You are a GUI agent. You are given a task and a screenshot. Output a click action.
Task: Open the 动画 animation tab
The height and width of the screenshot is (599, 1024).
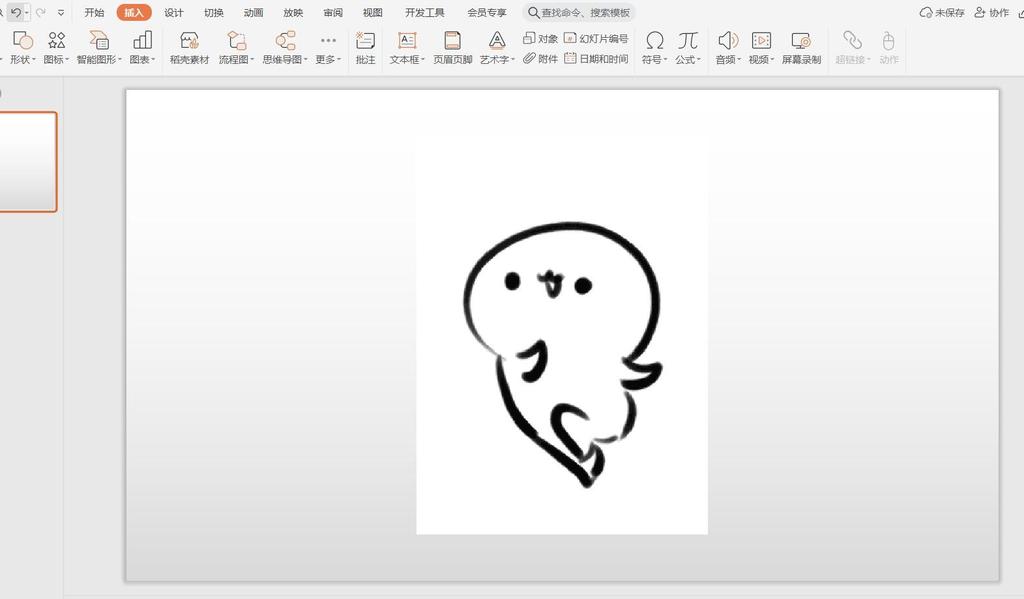pos(253,13)
